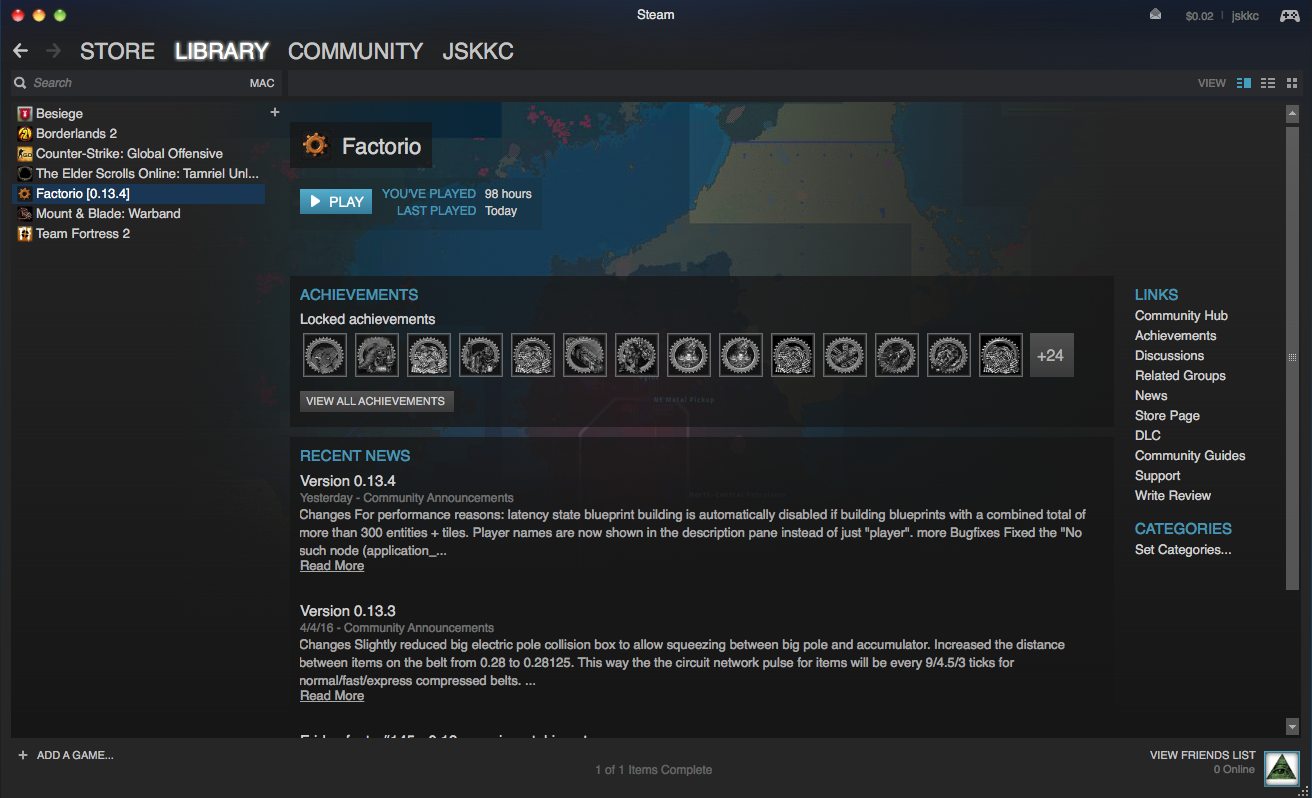Click Read More under Version 0.13.4

332,566
